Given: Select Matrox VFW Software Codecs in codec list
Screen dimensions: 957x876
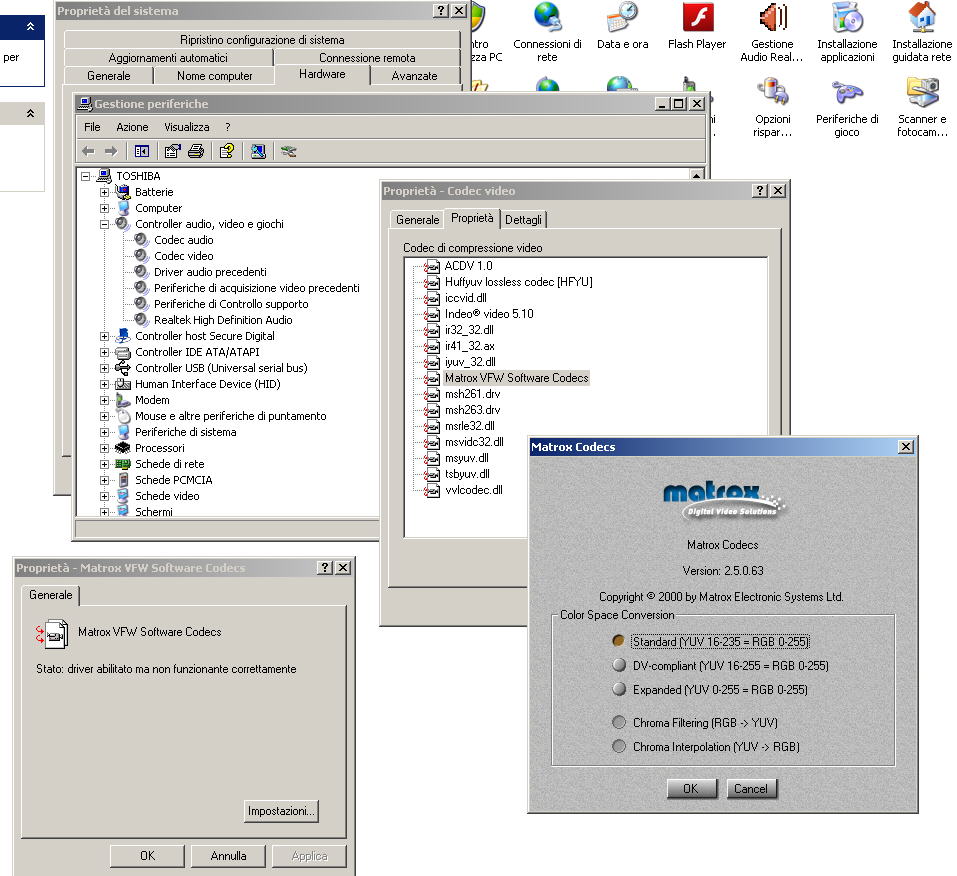Looking at the screenshot, I should (x=516, y=378).
